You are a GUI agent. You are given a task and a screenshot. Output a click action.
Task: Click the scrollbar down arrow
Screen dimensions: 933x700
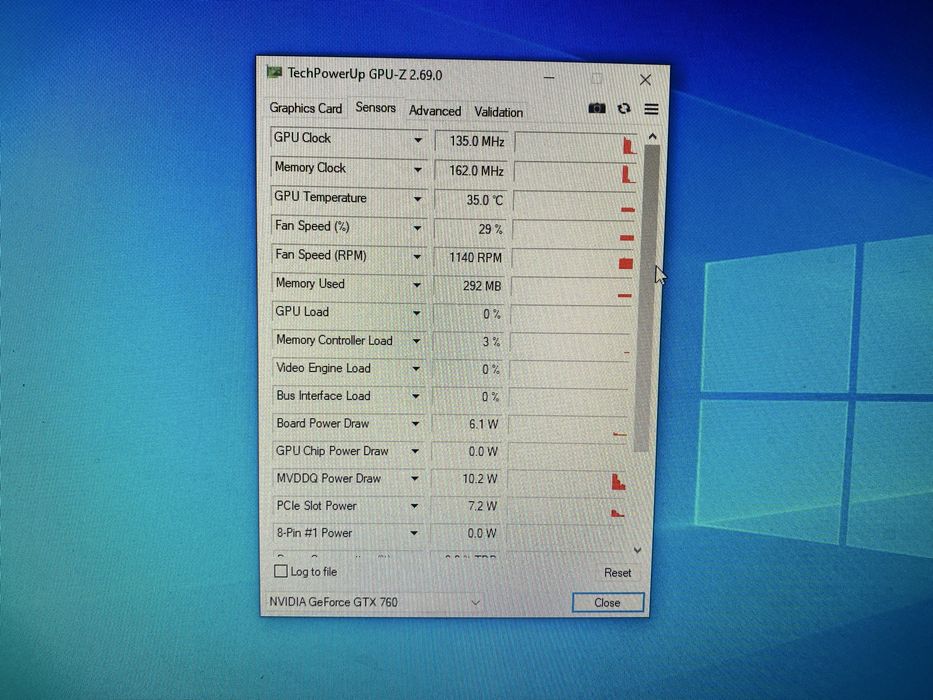coord(637,550)
